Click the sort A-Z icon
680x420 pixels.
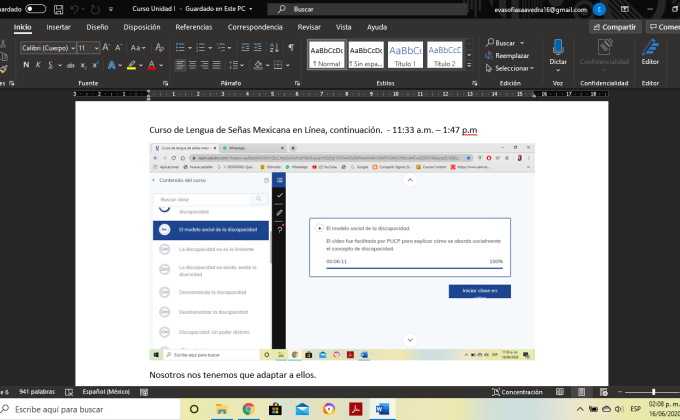[x=274, y=48]
